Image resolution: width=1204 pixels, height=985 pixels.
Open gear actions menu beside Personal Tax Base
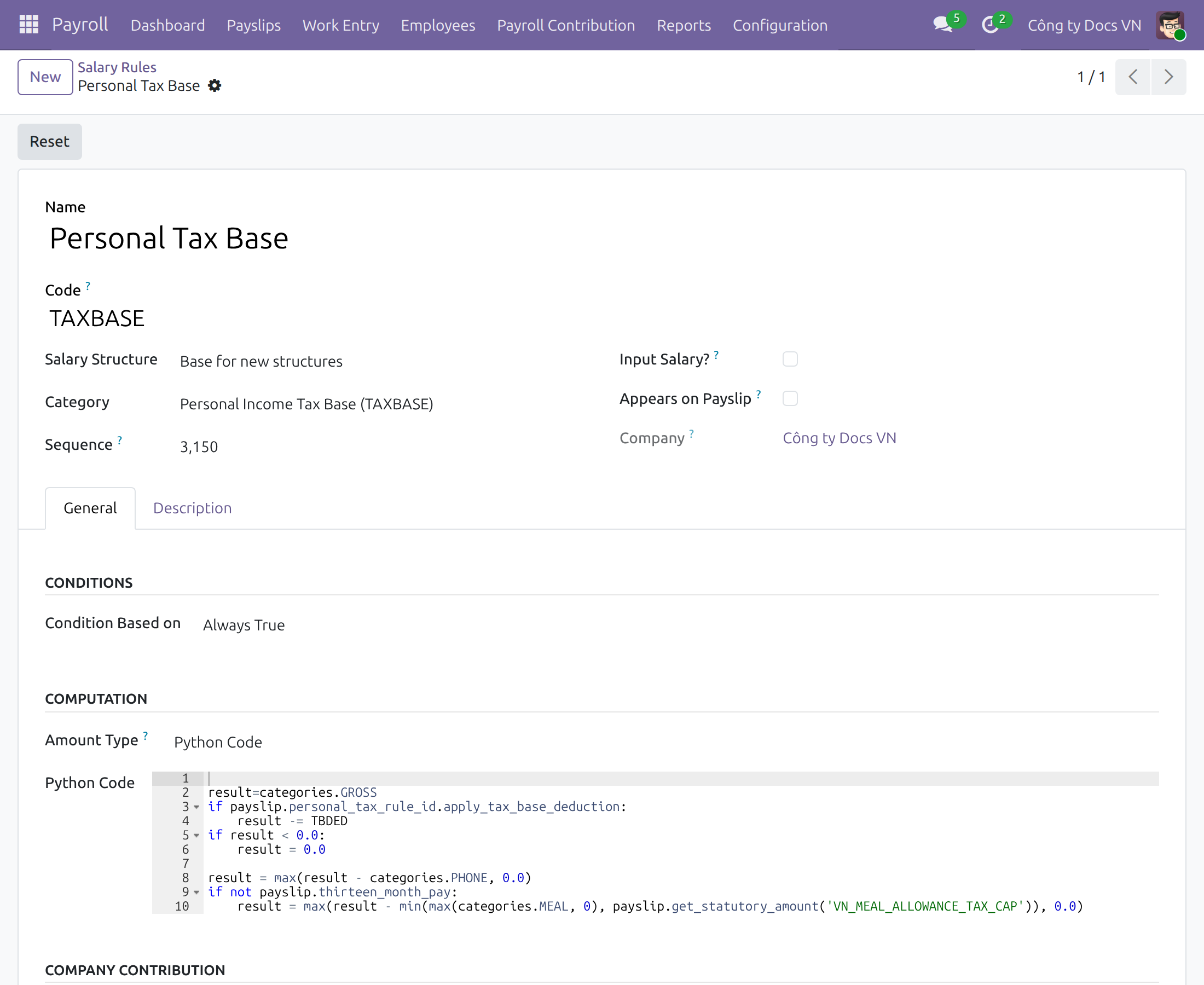(215, 86)
